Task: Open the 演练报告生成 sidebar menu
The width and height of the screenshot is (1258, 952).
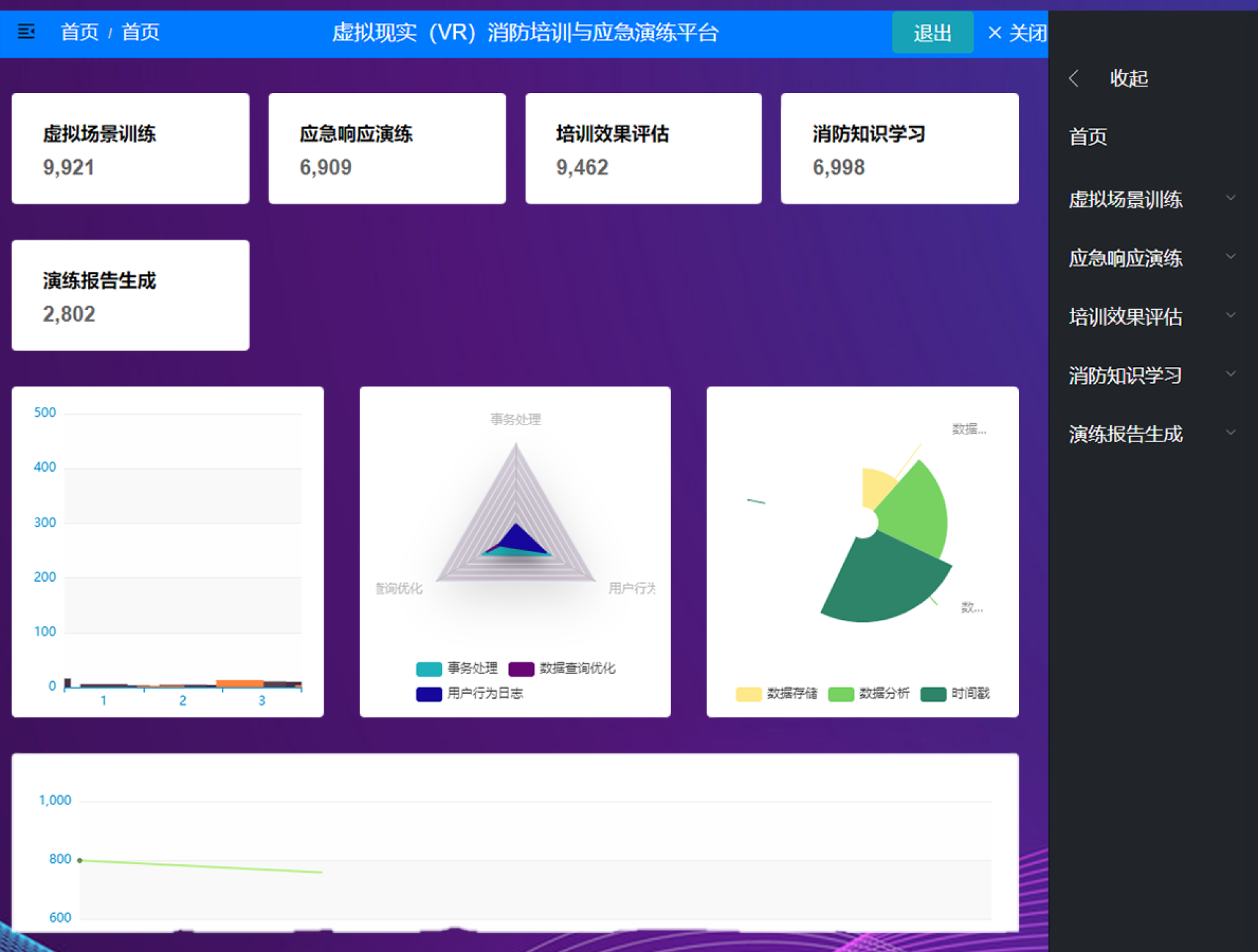Action: [1126, 434]
